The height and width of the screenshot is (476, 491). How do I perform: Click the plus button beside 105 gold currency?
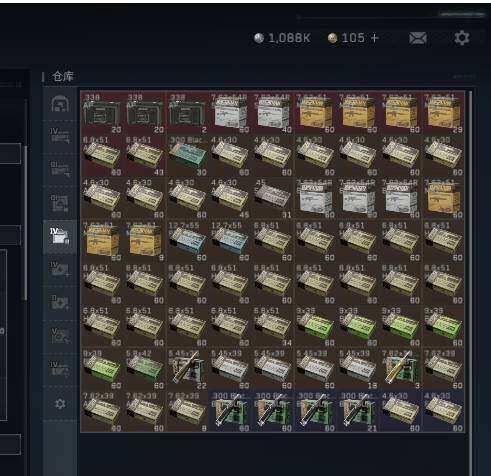(x=374, y=38)
